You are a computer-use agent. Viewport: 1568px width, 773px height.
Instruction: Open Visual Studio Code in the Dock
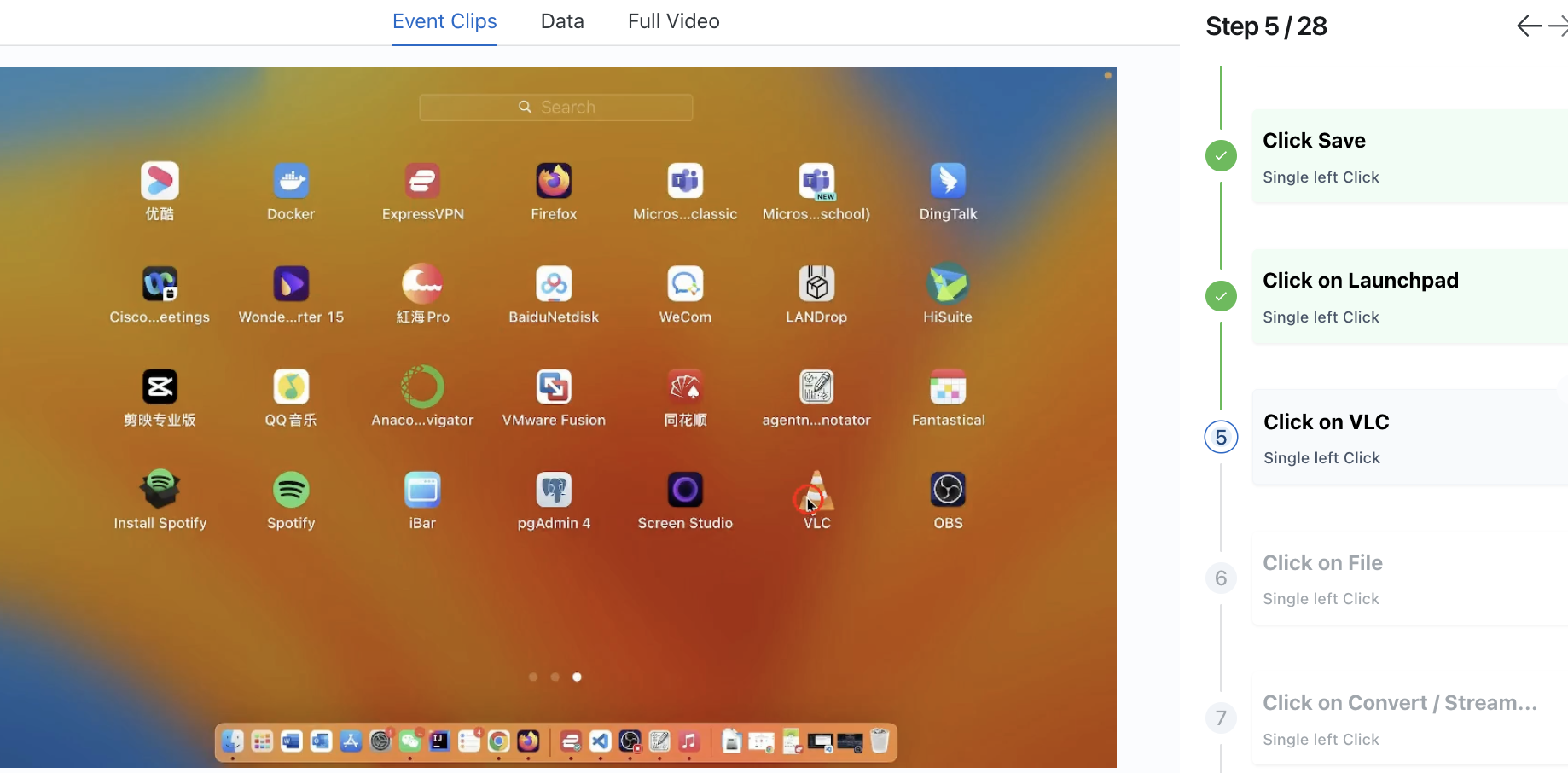point(601,741)
